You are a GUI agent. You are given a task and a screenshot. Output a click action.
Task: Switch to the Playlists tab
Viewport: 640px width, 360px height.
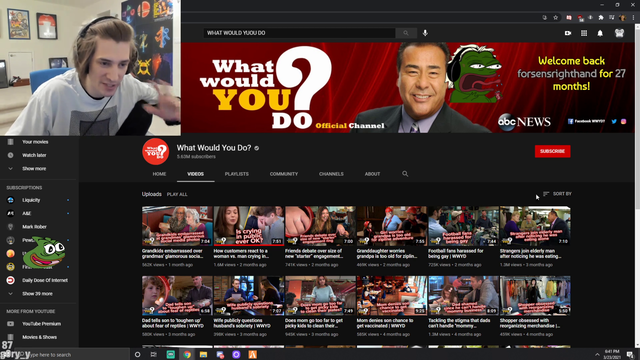tap(237, 174)
